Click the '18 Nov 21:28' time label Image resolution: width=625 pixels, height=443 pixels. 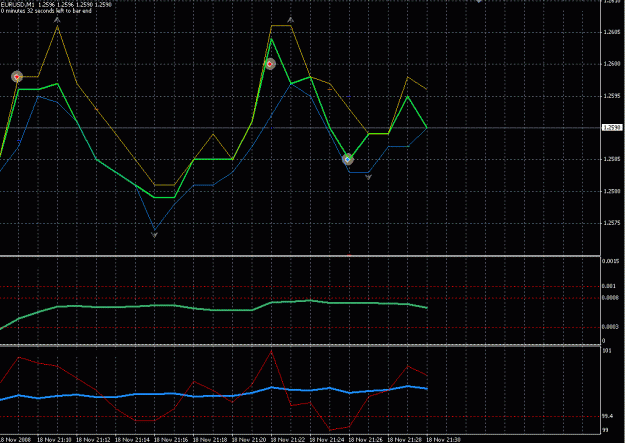pos(405,439)
